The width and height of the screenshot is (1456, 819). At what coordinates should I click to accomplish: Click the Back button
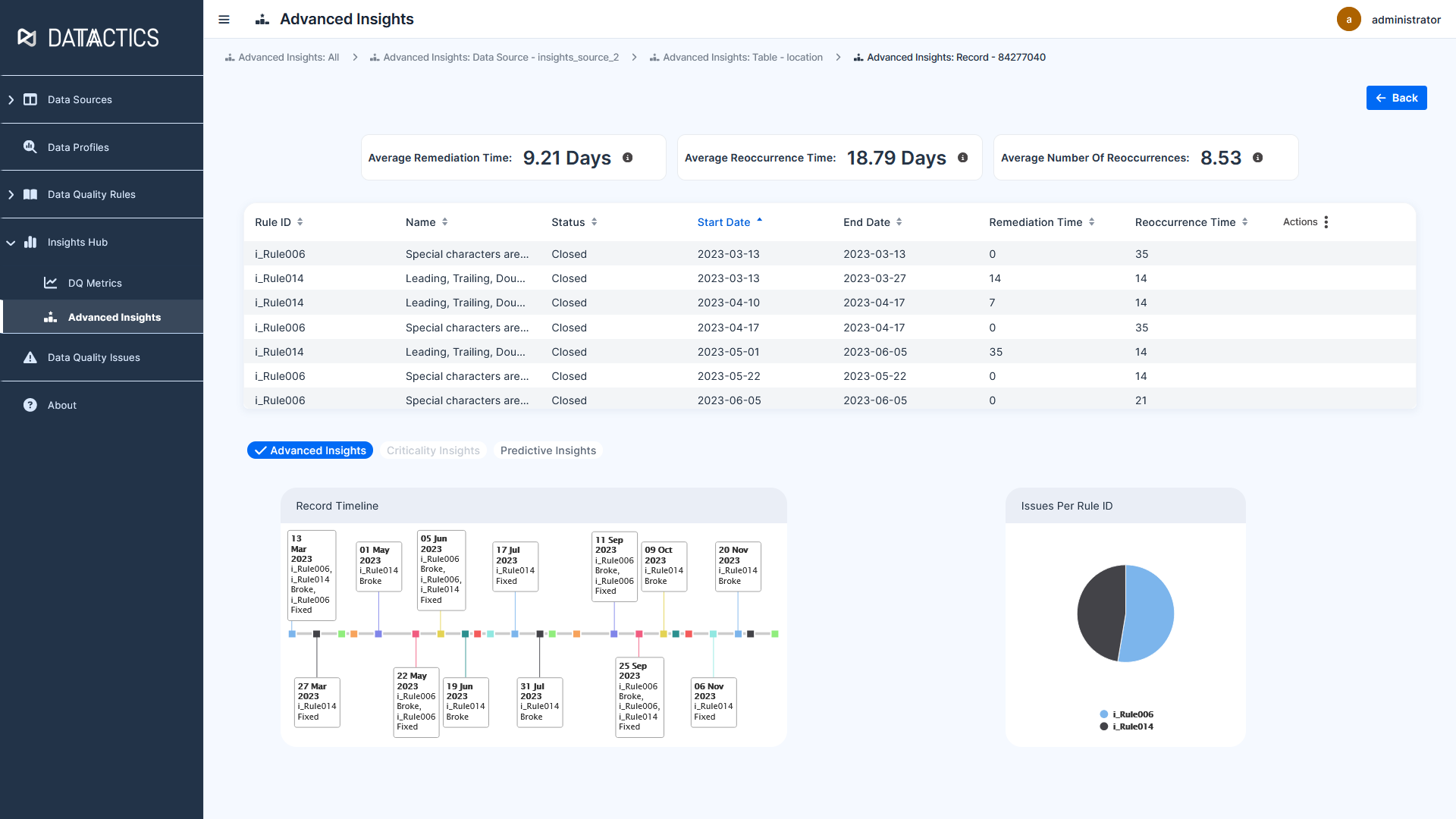[x=1396, y=97]
